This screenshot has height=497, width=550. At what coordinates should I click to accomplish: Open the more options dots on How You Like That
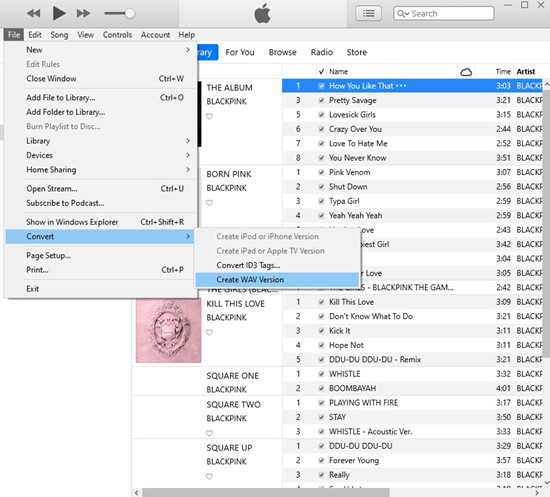coord(401,86)
